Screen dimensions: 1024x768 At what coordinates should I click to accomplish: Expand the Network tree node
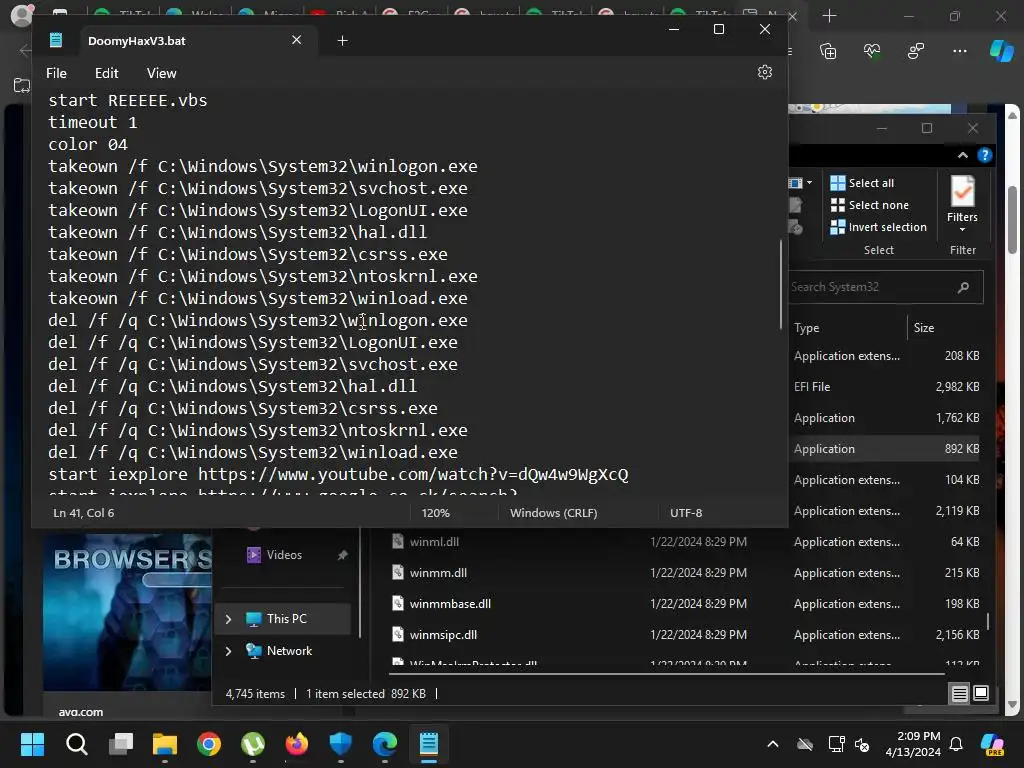[228, 651]
